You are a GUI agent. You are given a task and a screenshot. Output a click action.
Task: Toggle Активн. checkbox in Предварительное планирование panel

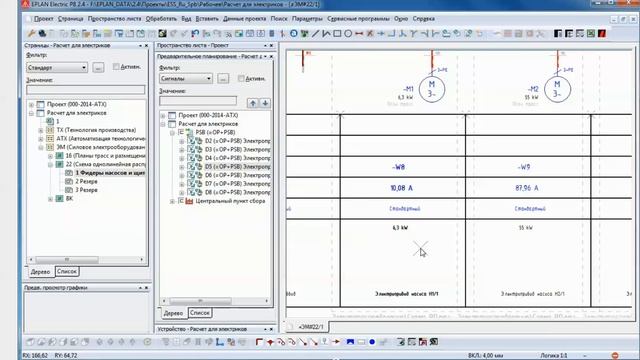(241, 78)
